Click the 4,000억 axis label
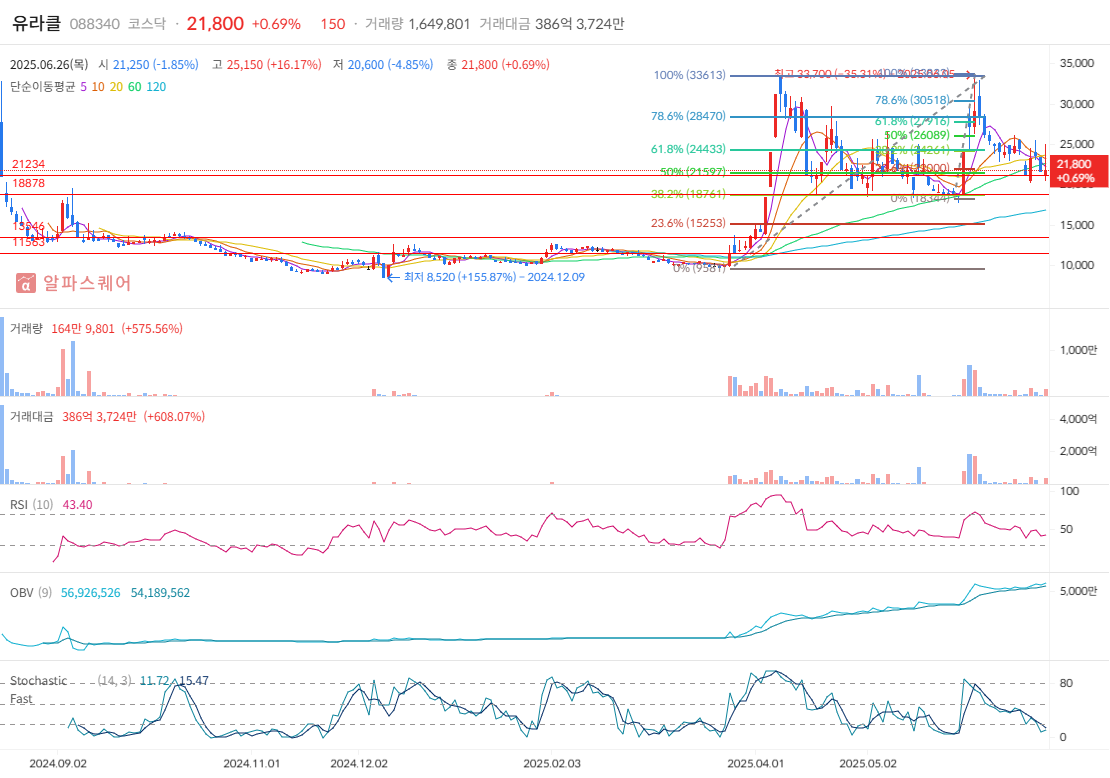1110x778 pixels. point(1078,419)
